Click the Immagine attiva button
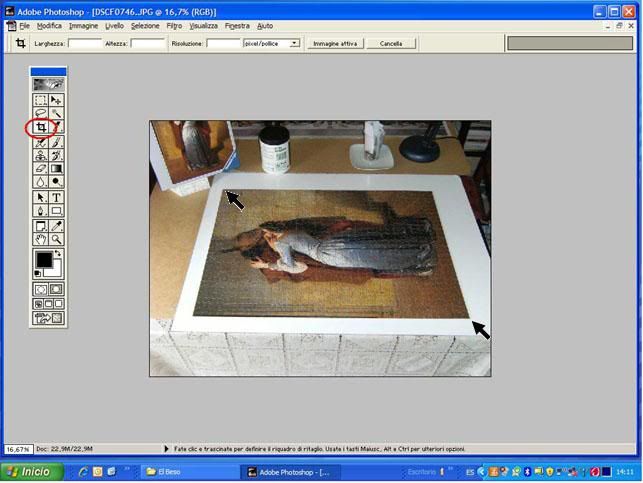 [335, 43]
